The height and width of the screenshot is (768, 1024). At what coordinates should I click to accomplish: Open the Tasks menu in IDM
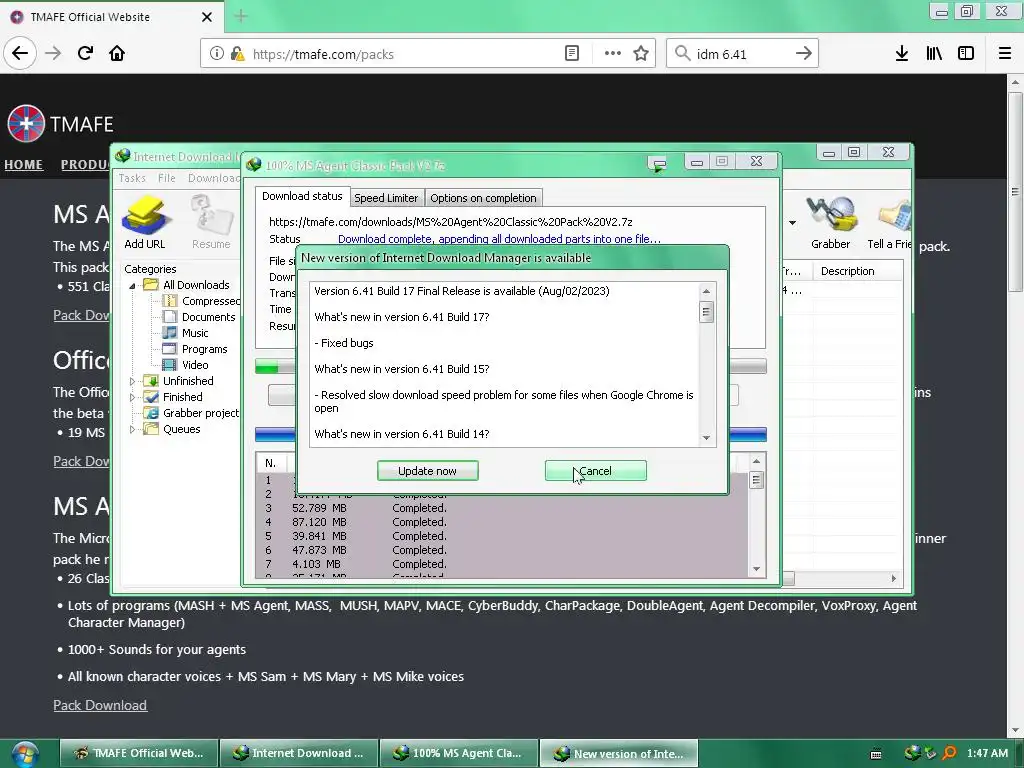(132, 178)
